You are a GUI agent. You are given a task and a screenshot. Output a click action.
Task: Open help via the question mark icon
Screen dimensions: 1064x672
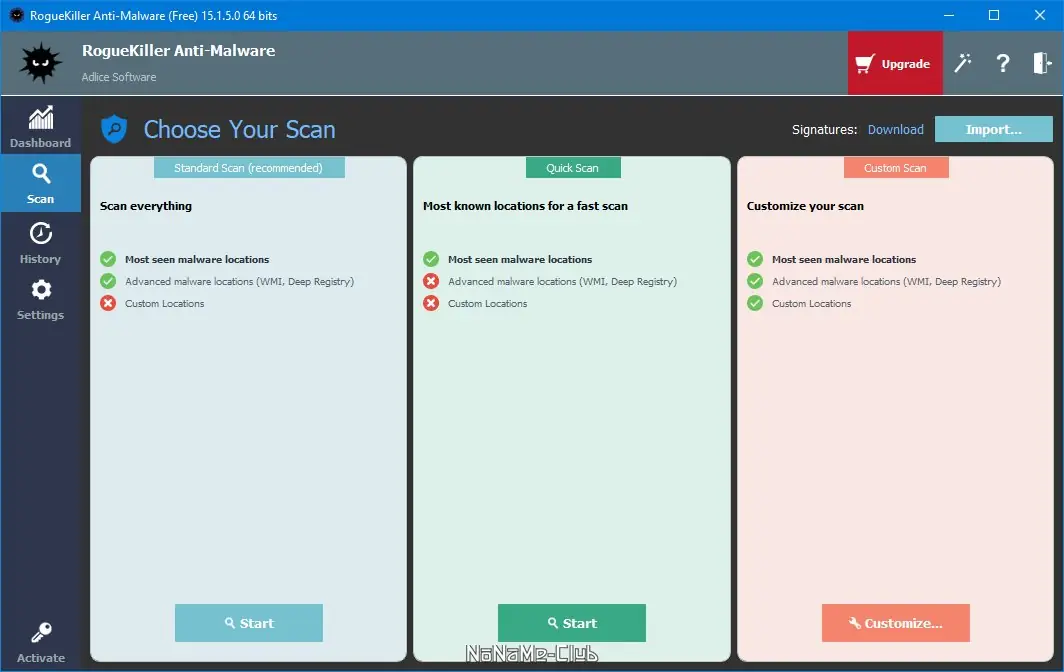click(1002, 63)
